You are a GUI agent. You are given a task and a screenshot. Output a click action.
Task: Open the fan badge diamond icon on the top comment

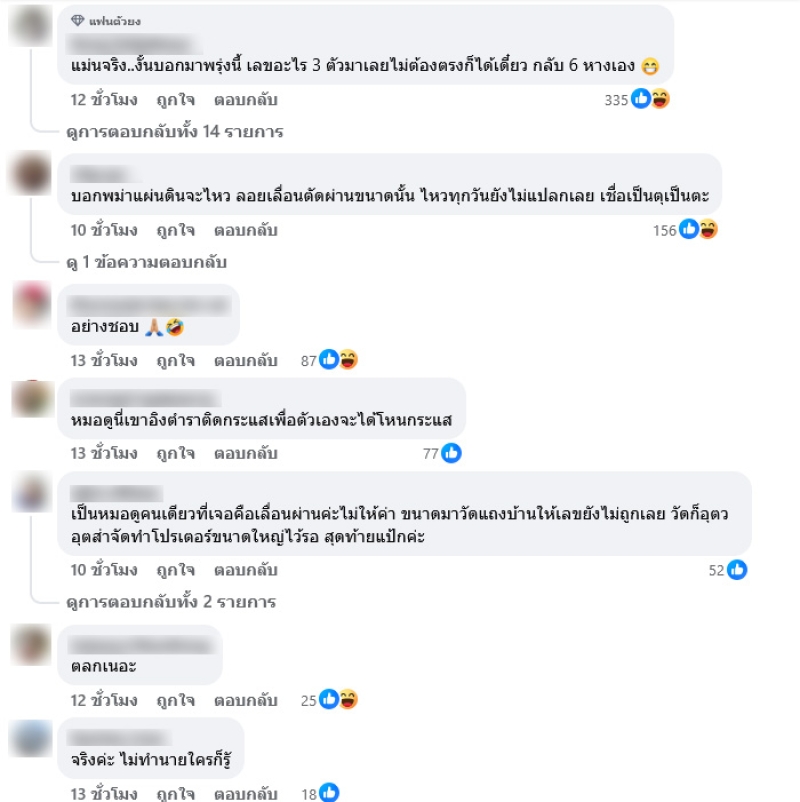pos(77,20)
